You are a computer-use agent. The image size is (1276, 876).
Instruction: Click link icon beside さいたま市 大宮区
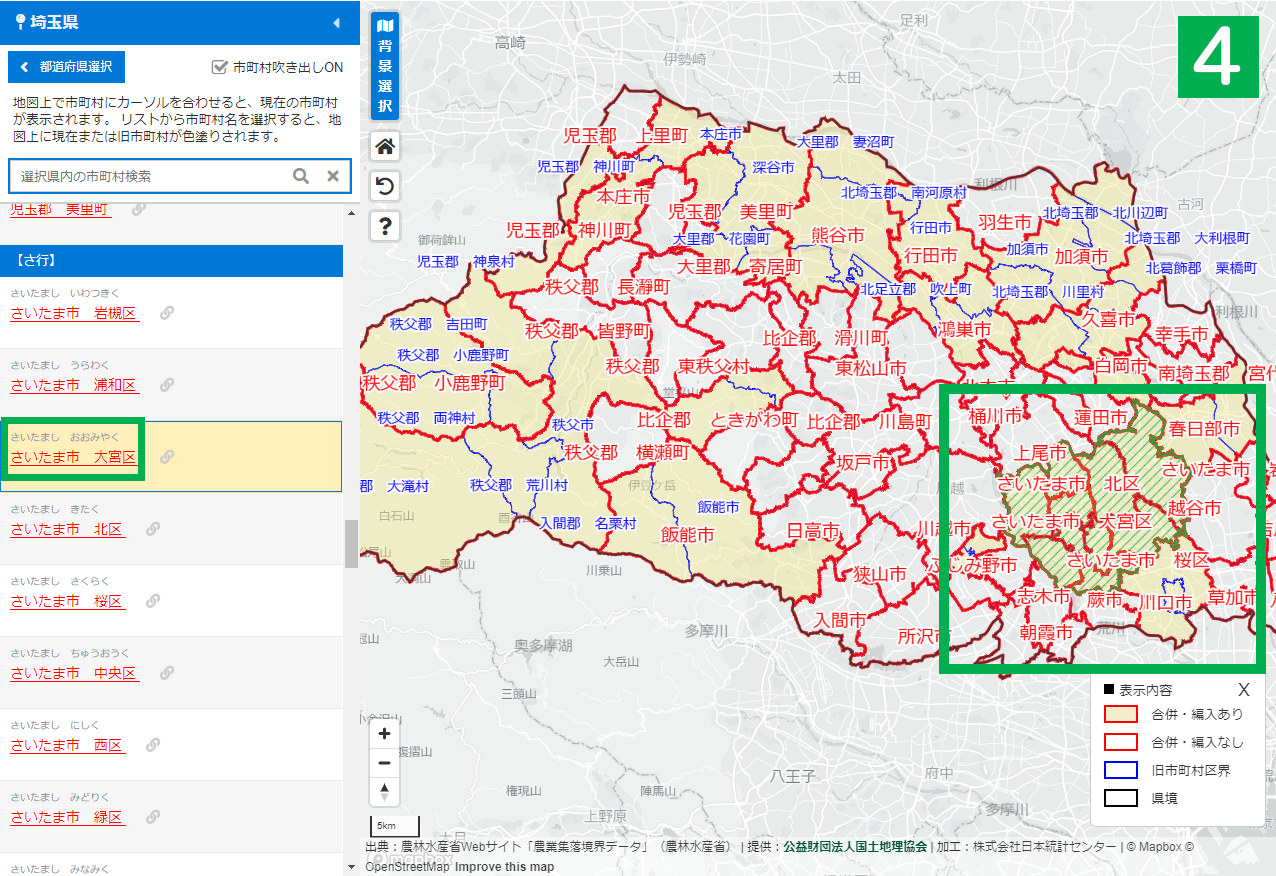click(167, 457)
